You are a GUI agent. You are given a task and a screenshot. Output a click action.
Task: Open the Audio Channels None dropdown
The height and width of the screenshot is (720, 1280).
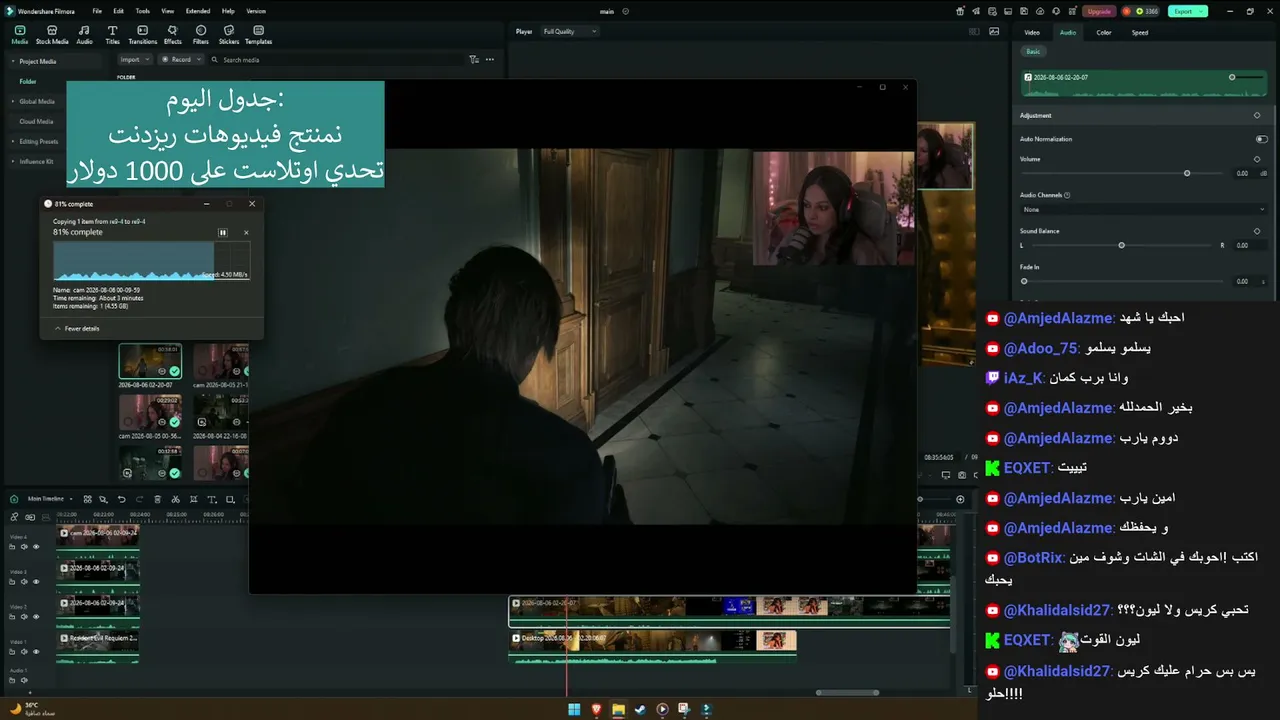tap(1144, 210)
